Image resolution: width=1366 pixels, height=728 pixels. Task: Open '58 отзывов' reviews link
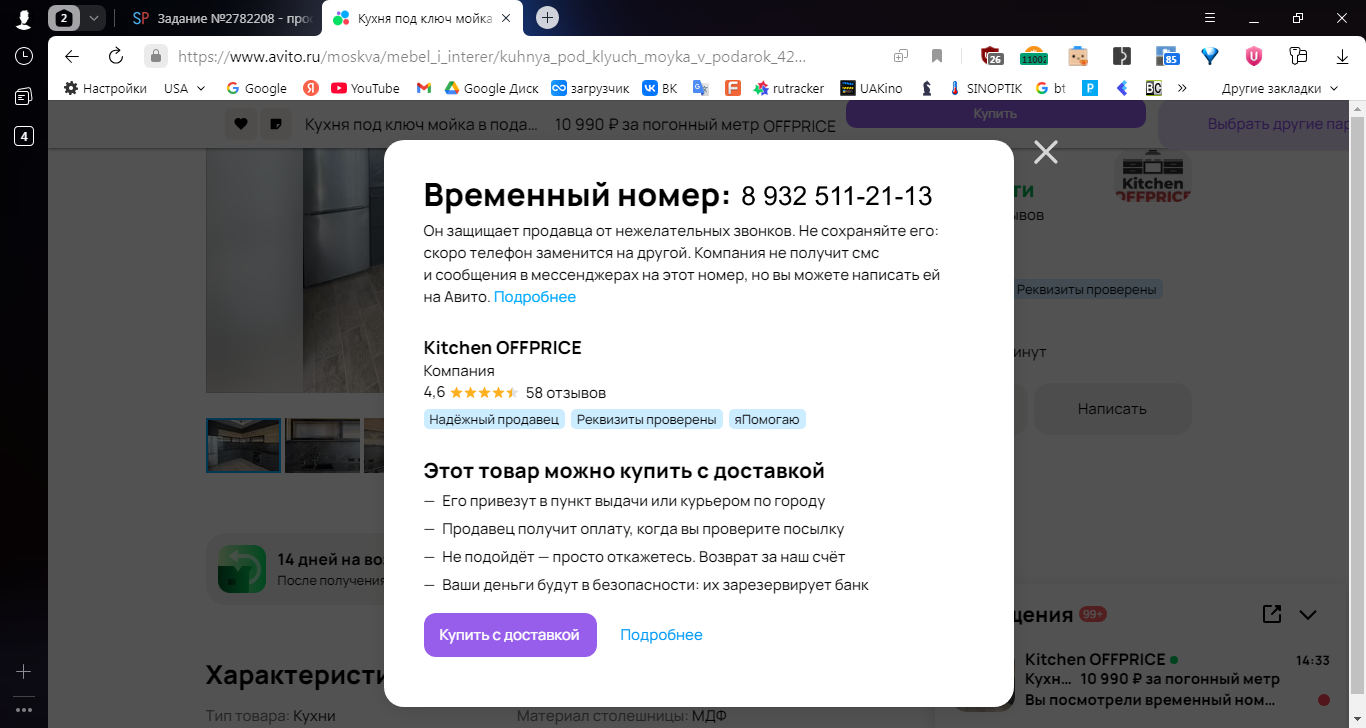pyautogui.click(x=566, y=392)
